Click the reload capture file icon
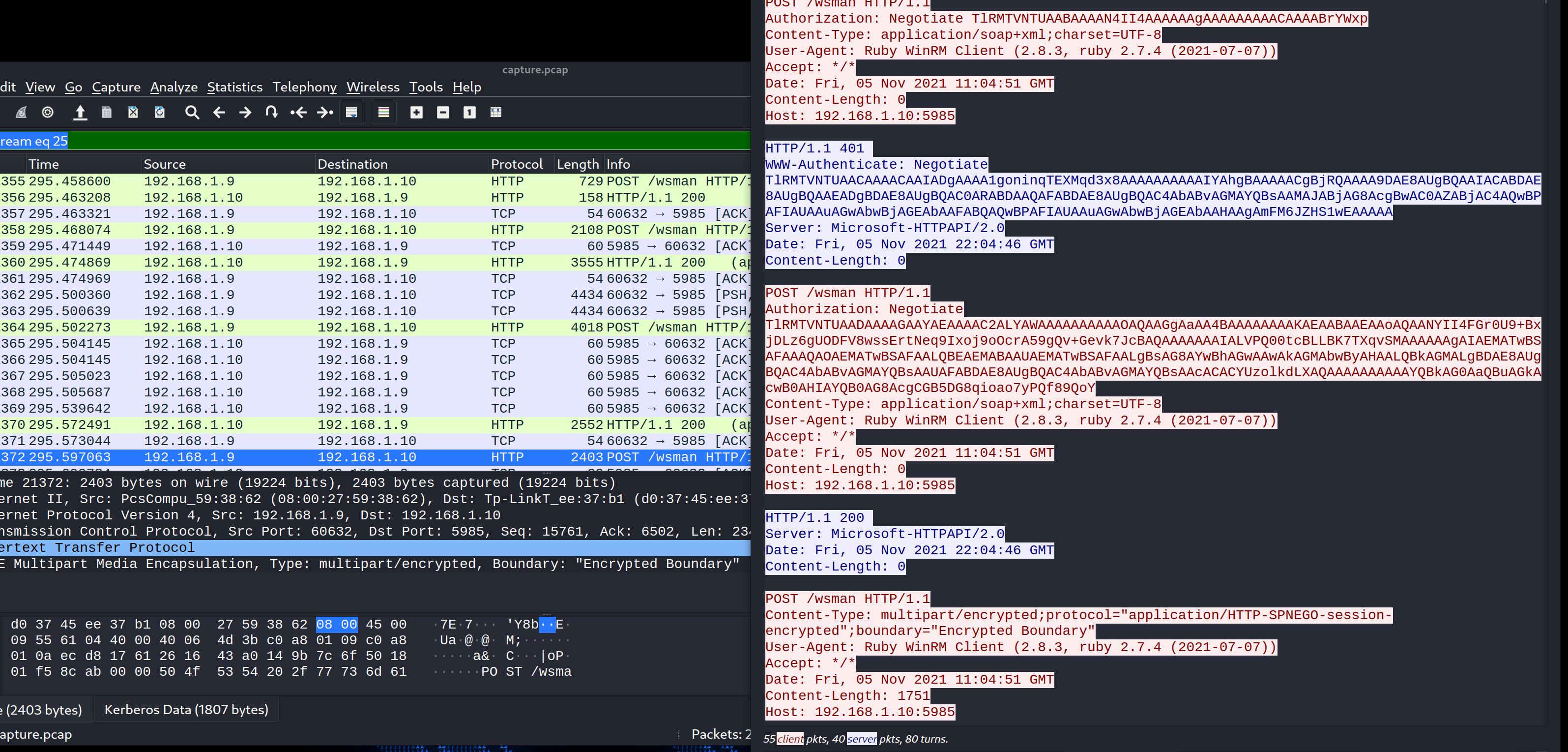The image size is (1568, 752). [x=159, y=112]
